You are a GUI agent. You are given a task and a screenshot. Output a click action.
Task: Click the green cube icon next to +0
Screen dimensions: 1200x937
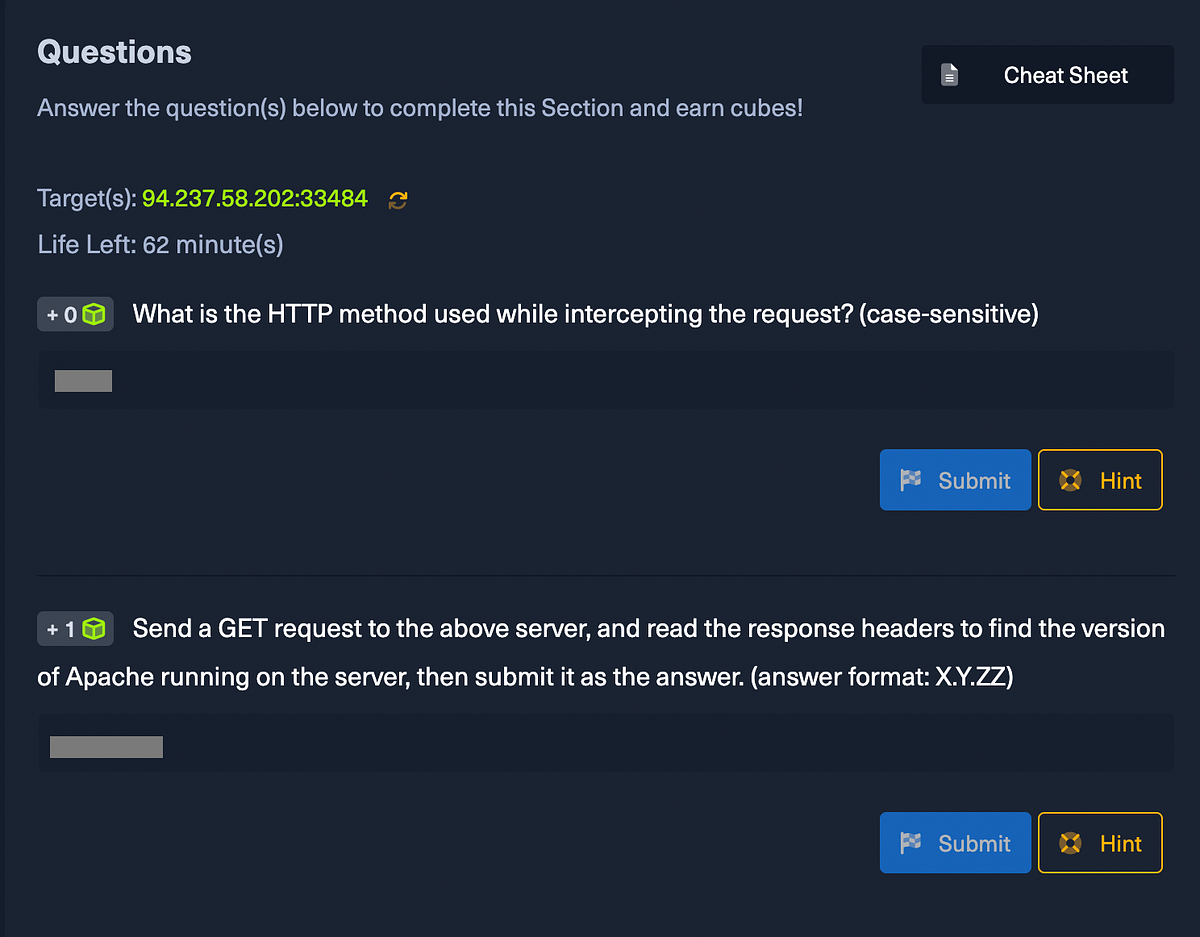(93, 313)
